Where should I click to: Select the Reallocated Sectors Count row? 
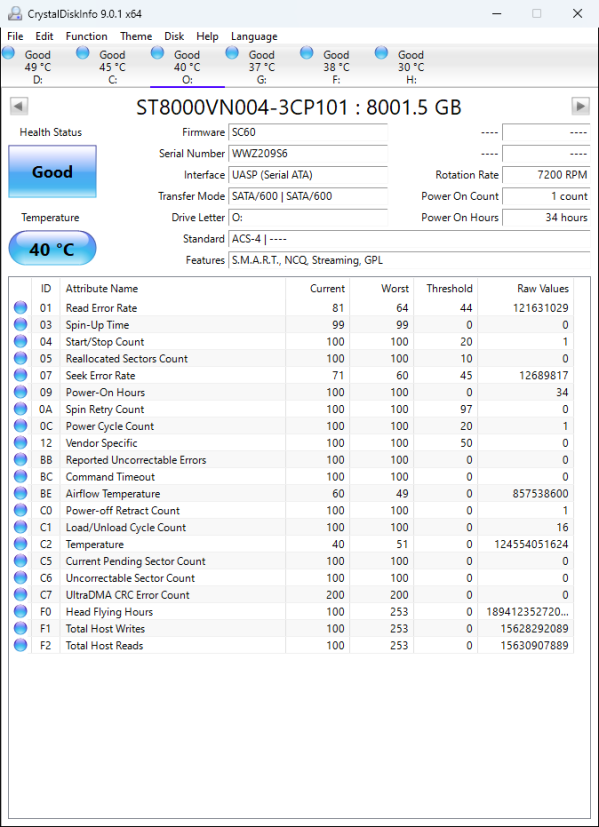tap(292, 359)
